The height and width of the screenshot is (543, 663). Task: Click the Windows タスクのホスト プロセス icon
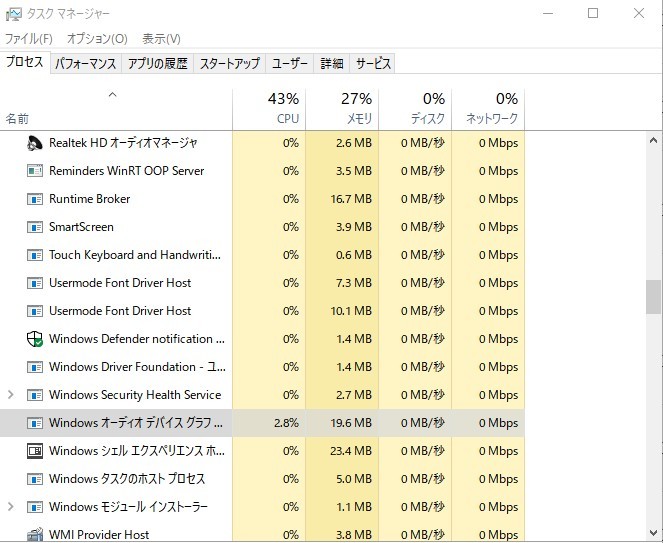(x=35, y=479)
